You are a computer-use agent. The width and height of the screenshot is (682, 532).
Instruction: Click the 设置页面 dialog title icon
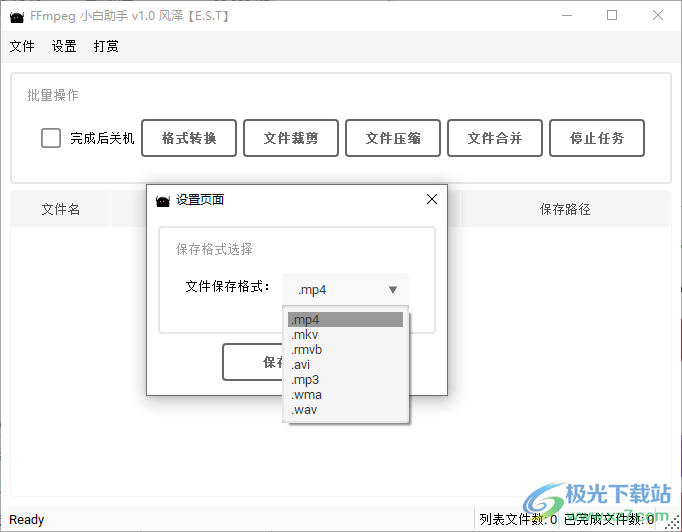pos(163,201)
